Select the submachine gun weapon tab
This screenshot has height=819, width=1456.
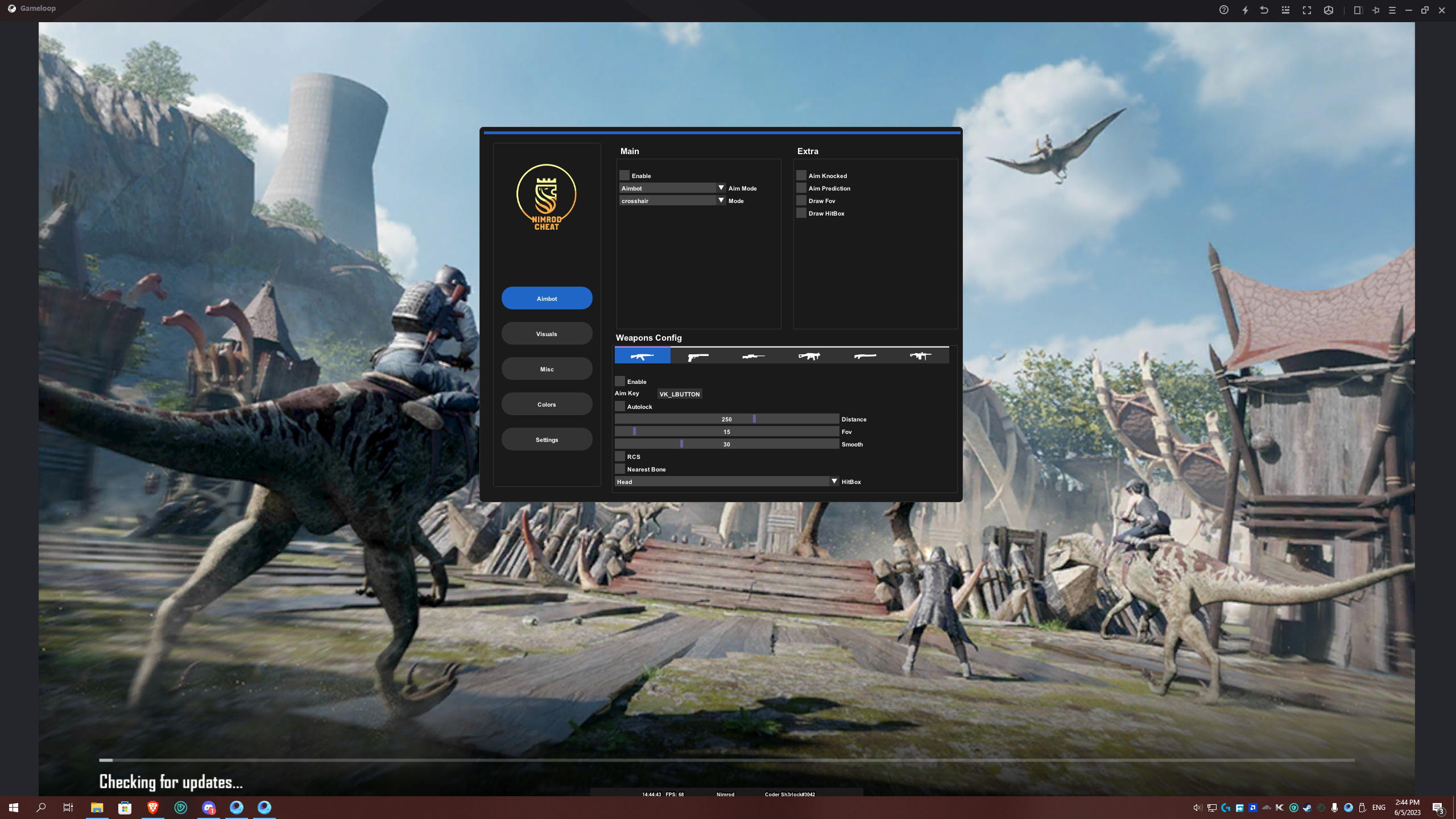point(809,356)
